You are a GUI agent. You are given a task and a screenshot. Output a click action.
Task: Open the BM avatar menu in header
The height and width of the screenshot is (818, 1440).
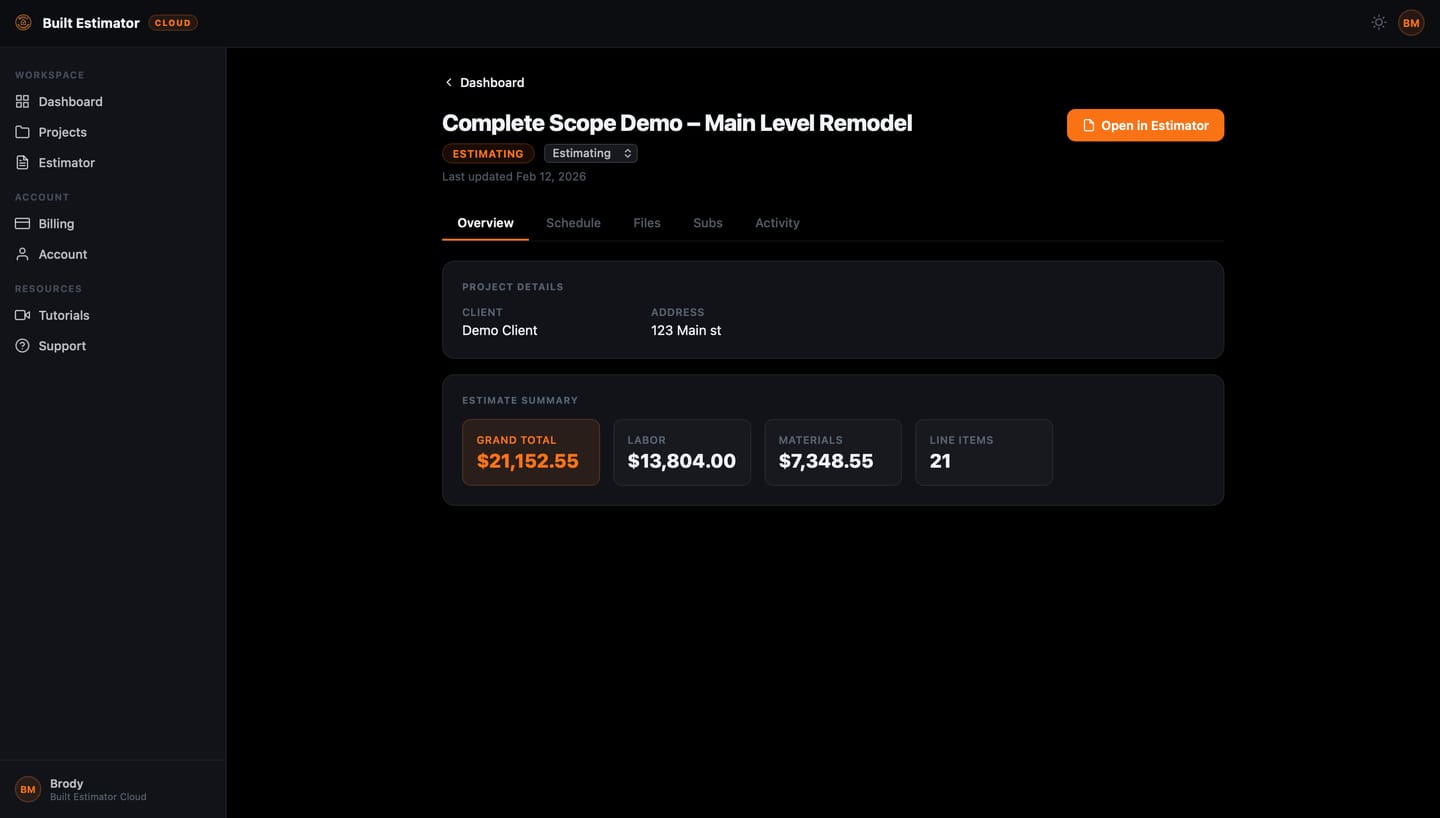pos(1411,23)
